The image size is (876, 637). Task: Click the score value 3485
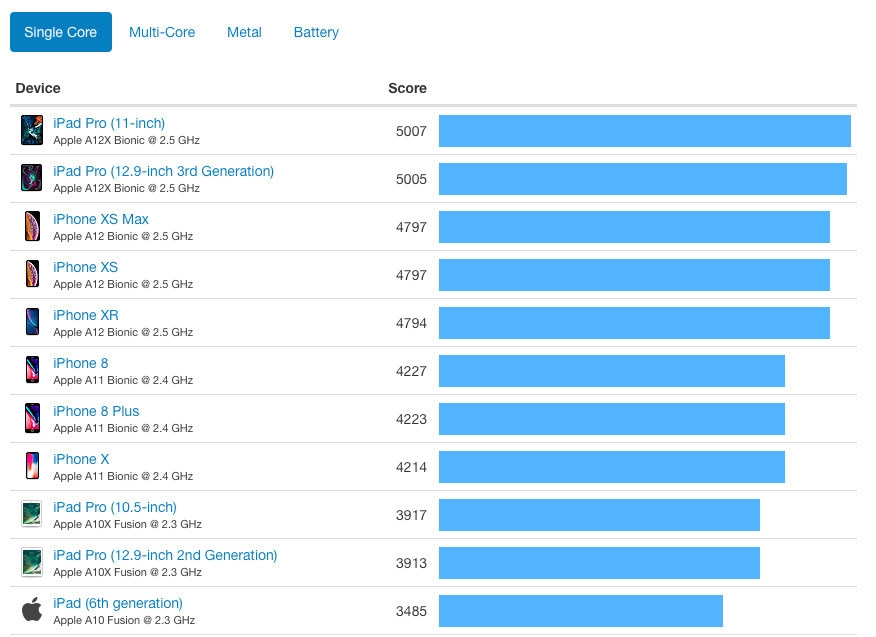coord(411,612)
